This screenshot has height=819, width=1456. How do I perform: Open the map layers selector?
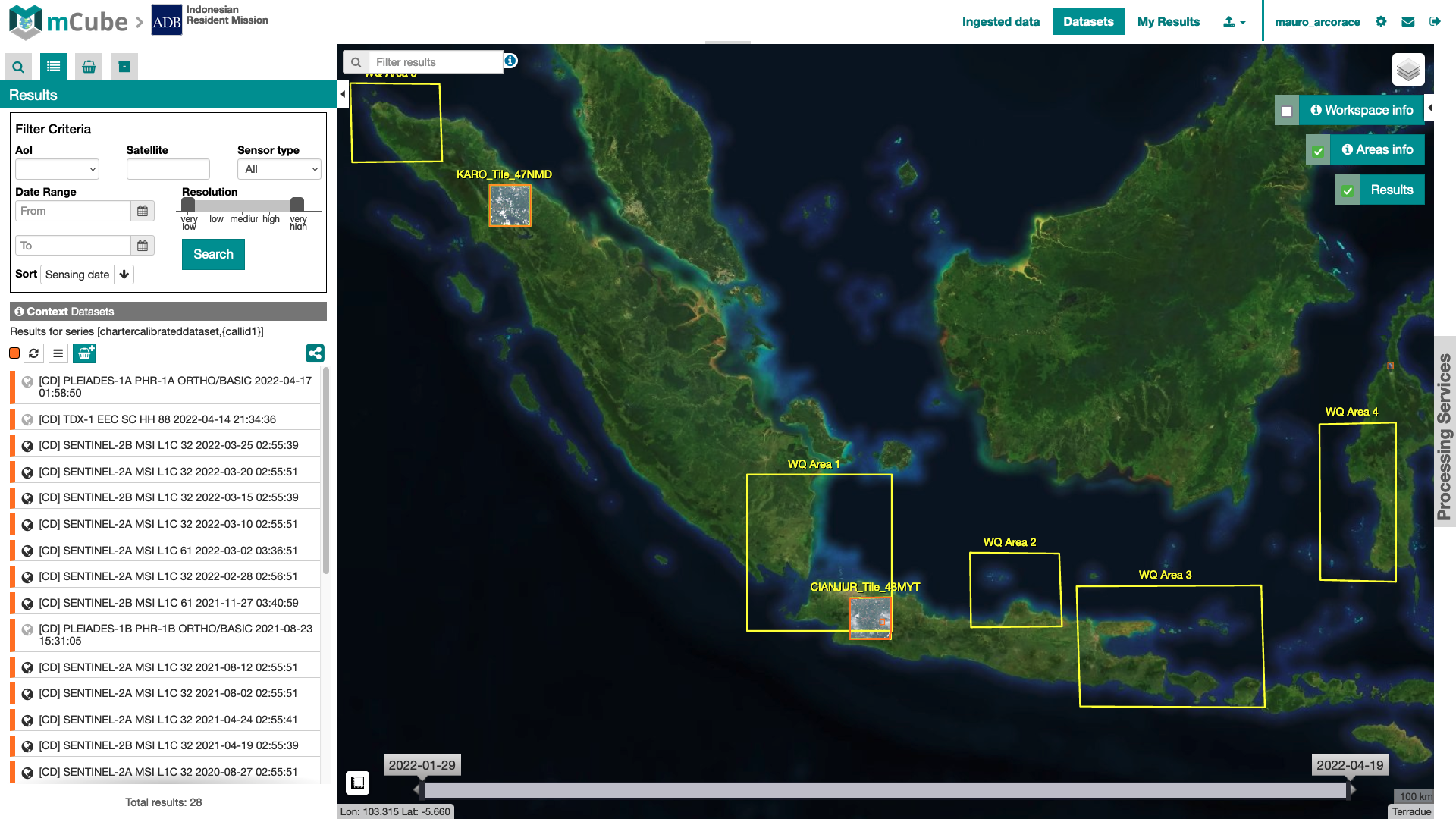pos(1408,69)
